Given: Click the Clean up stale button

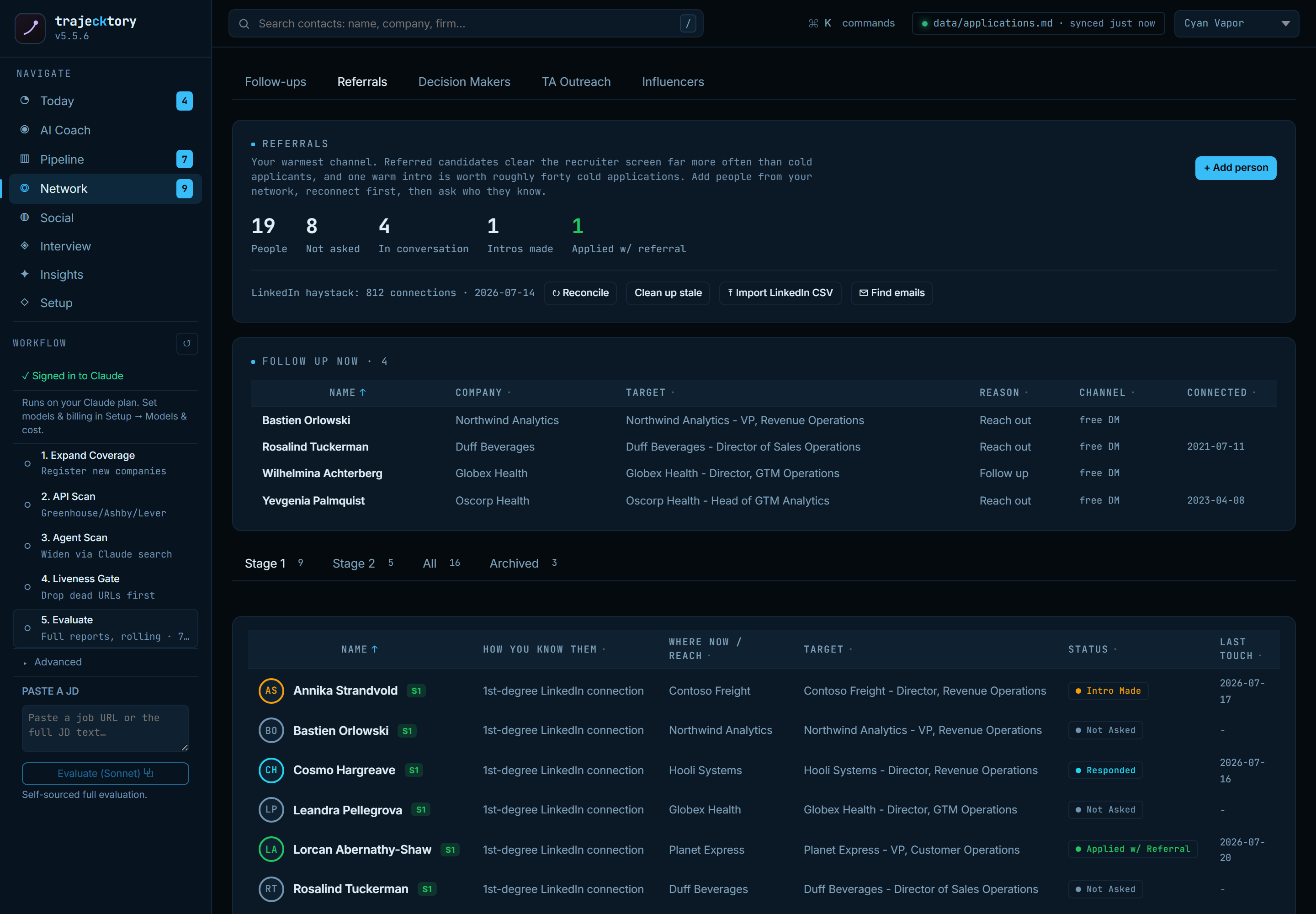Looking at the screenshot, I should [x=668, y=293].
